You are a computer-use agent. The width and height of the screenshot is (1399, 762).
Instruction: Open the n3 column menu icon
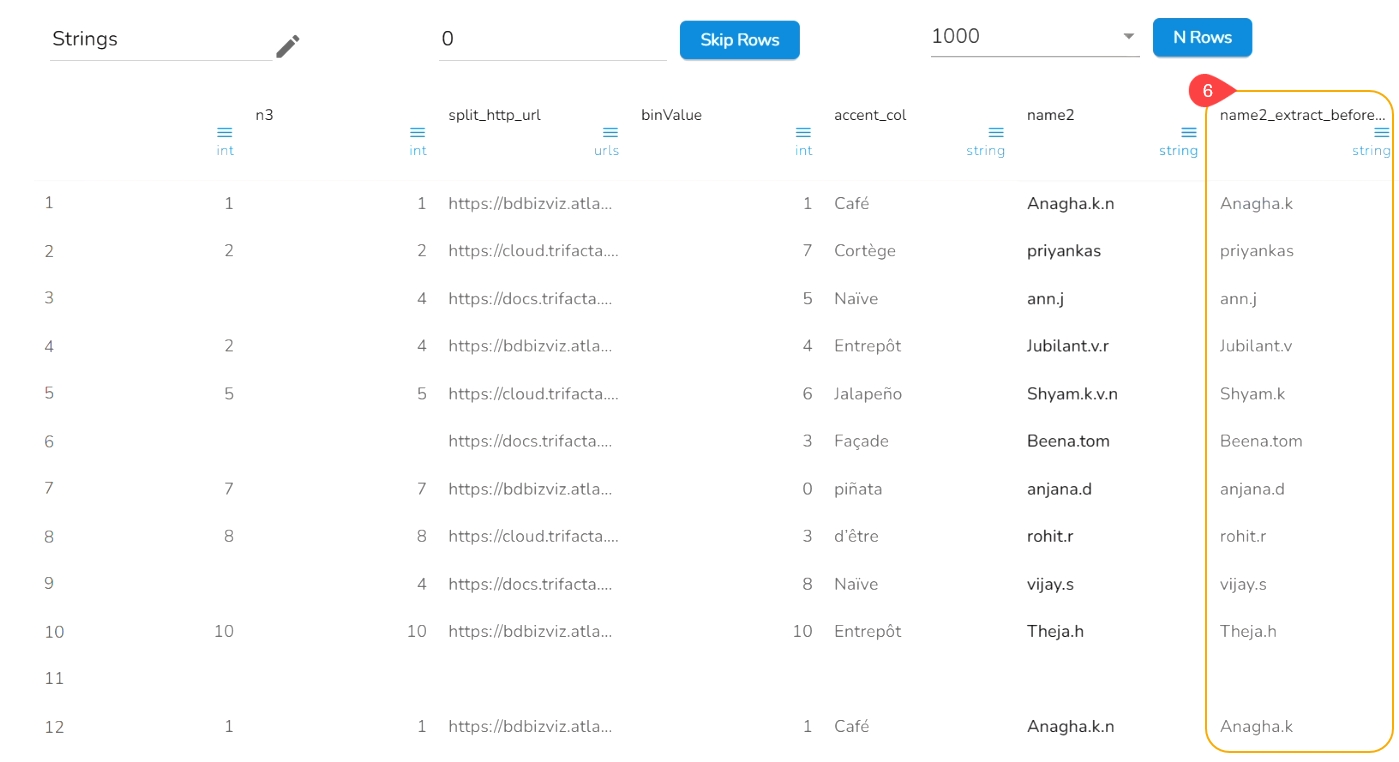(418, 133)
